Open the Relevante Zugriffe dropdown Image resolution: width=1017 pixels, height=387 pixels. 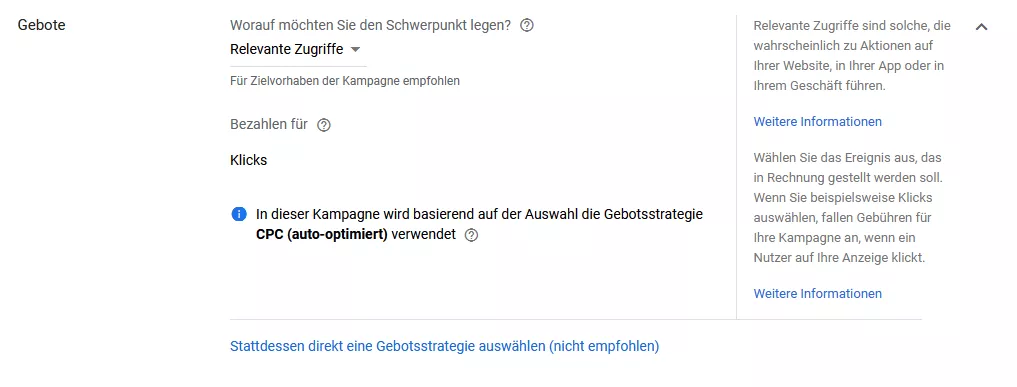tap(298, 50)
